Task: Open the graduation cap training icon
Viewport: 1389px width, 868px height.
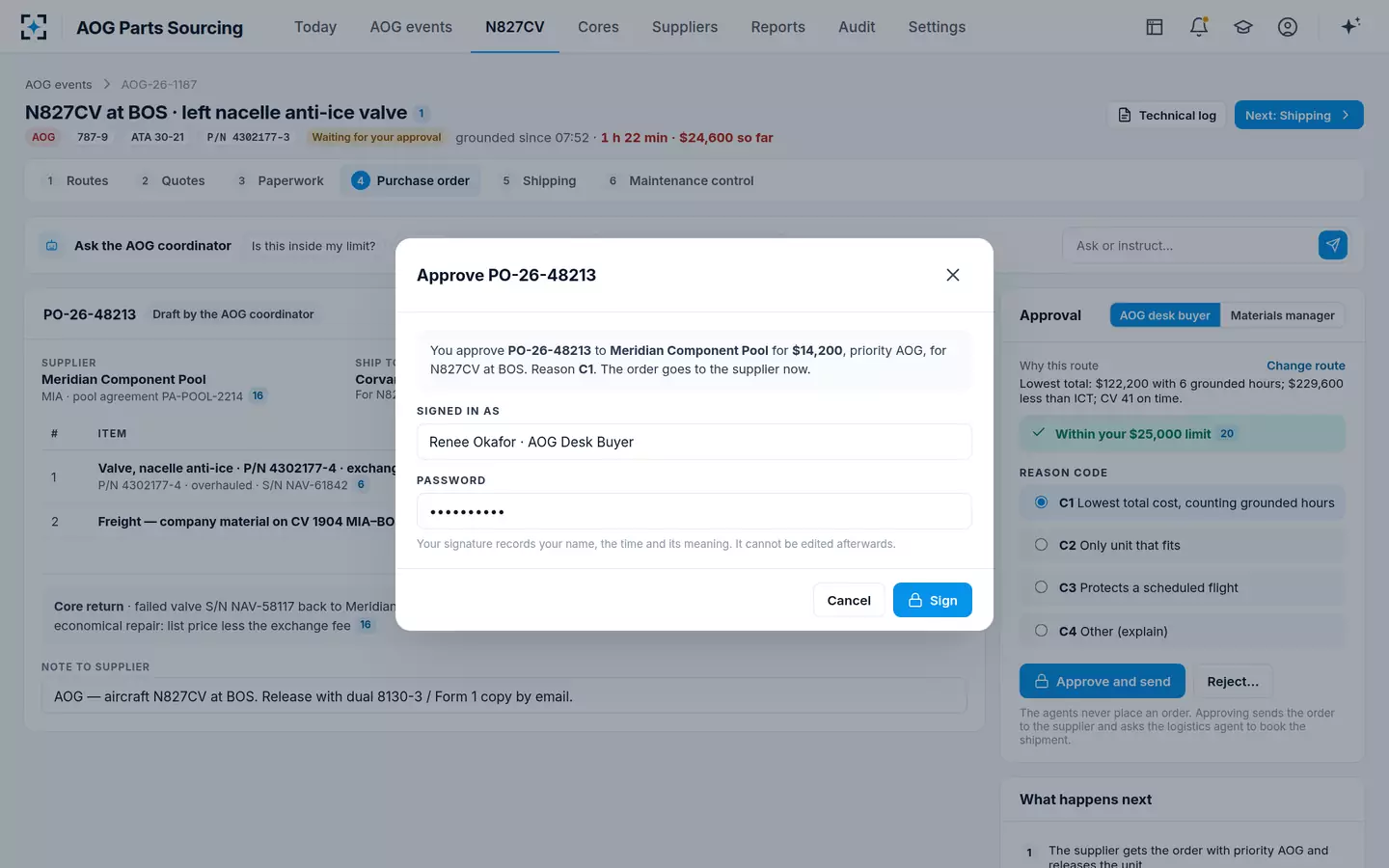Action: (1243, 27)
